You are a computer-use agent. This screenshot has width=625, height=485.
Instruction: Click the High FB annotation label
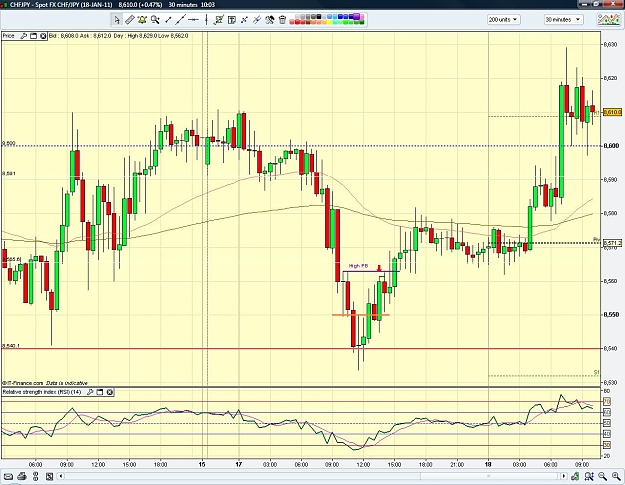tap(358, 266)
